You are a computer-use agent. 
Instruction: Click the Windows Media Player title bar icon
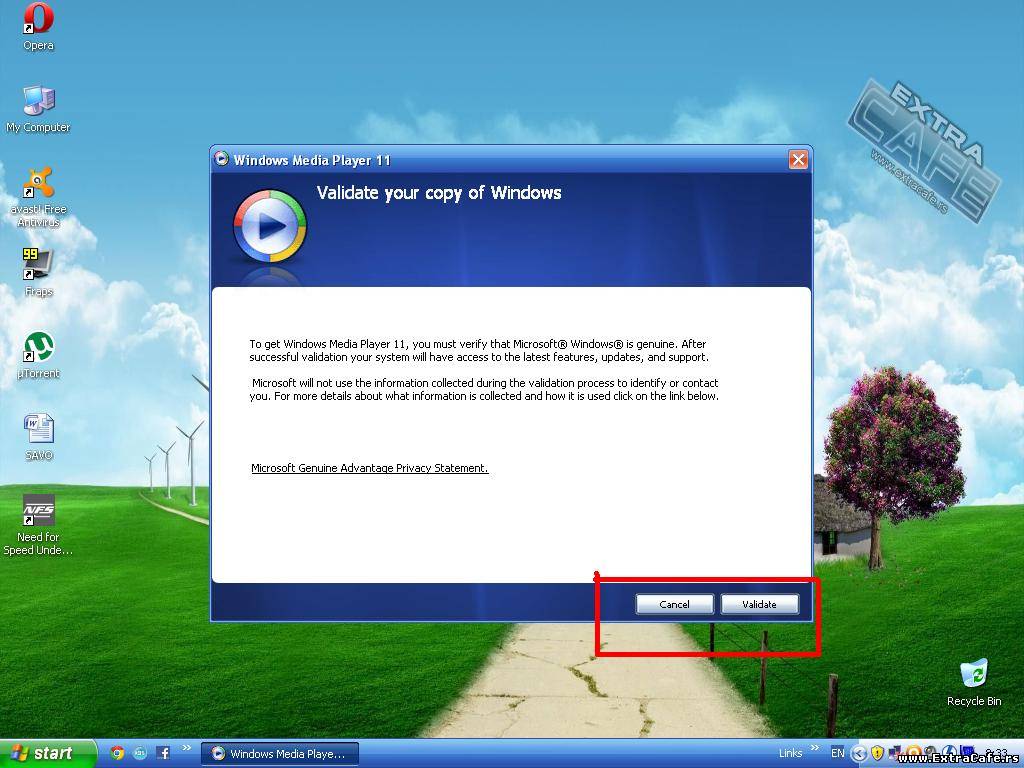point(221,159)
